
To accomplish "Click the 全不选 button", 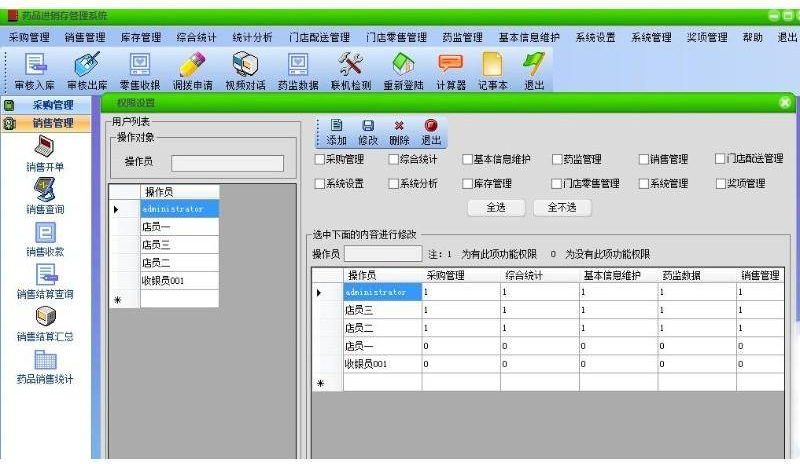I will tap(562, 207).
